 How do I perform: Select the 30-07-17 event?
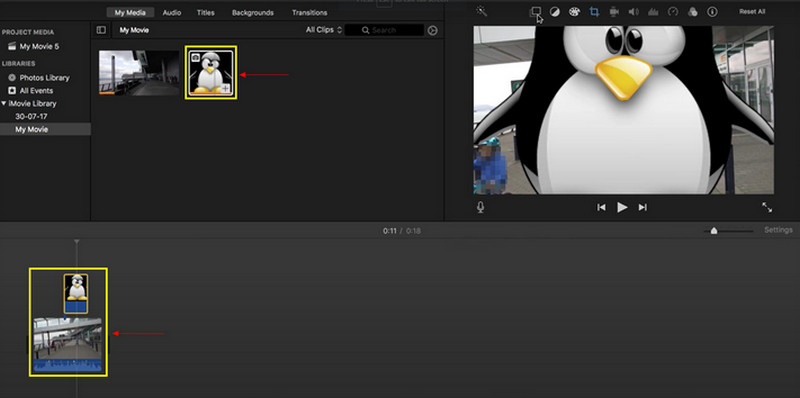point(31,116)
